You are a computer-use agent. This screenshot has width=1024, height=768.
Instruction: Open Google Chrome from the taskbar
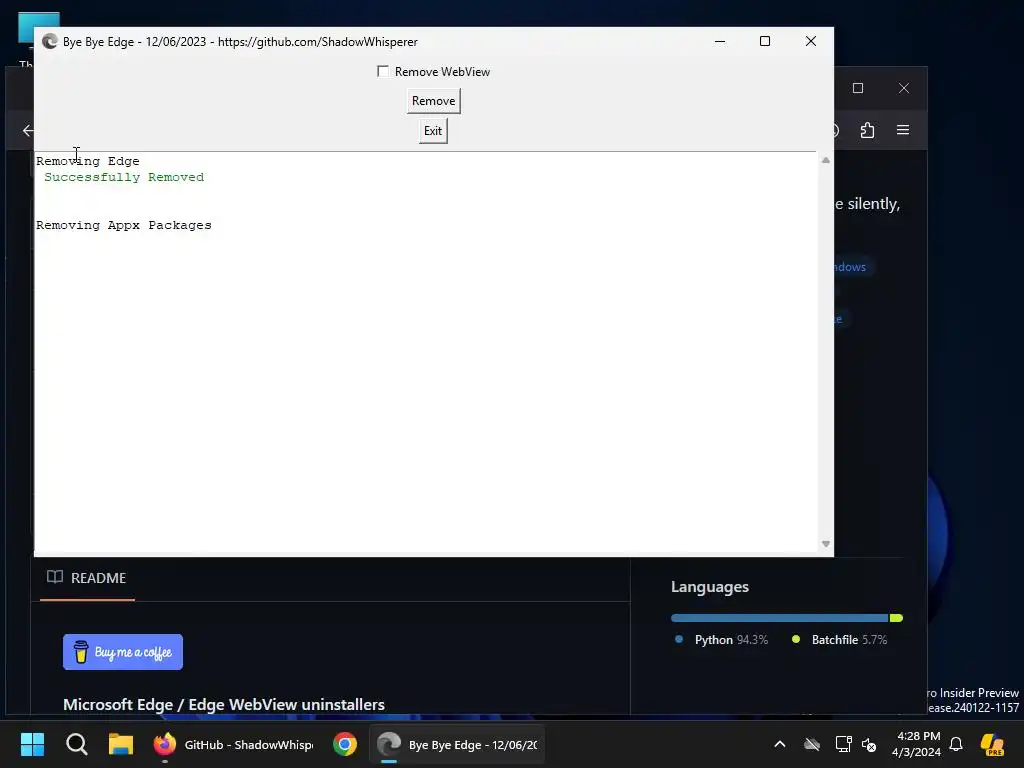345,744
